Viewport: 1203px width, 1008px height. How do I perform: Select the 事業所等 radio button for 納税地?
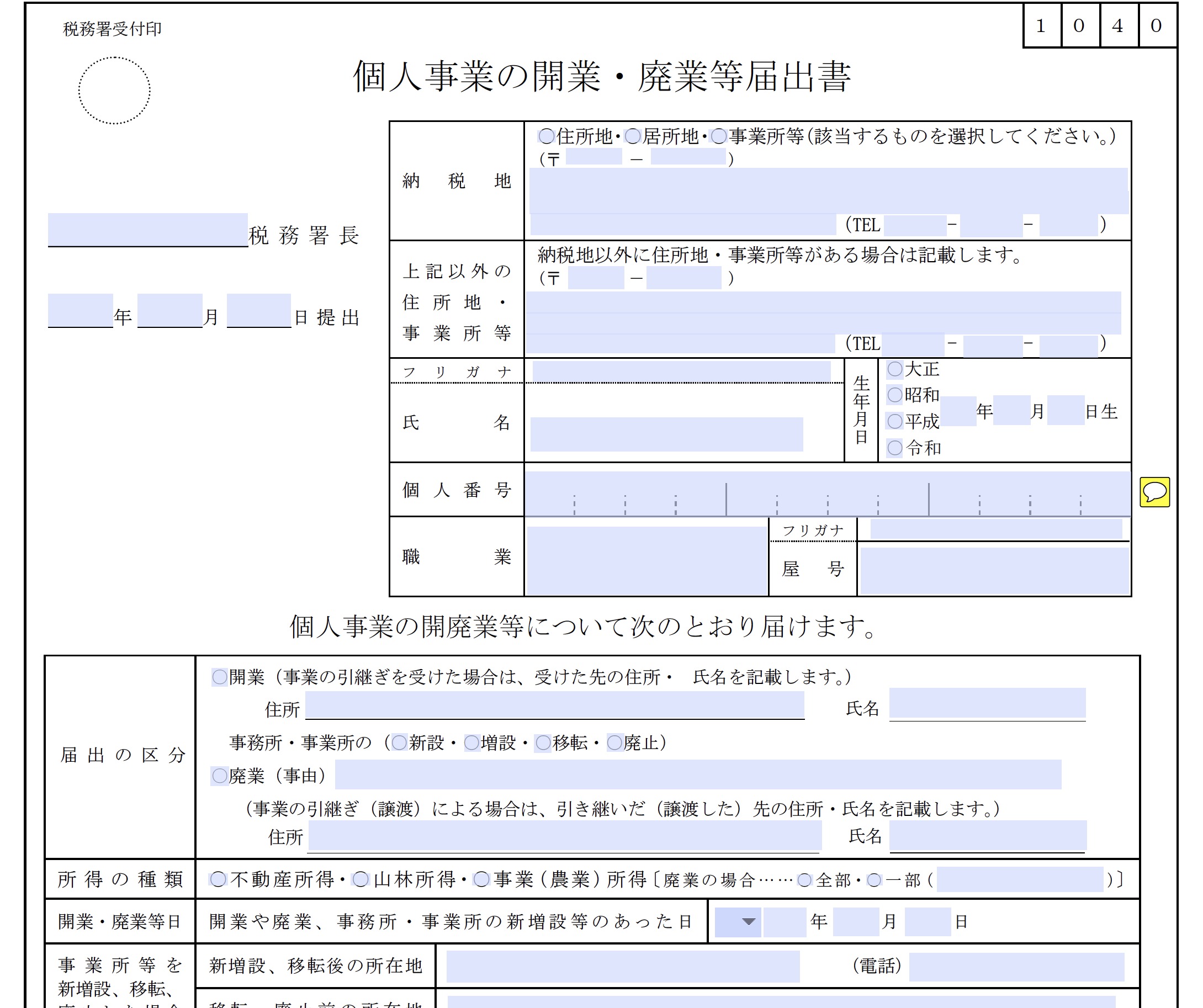718,136
